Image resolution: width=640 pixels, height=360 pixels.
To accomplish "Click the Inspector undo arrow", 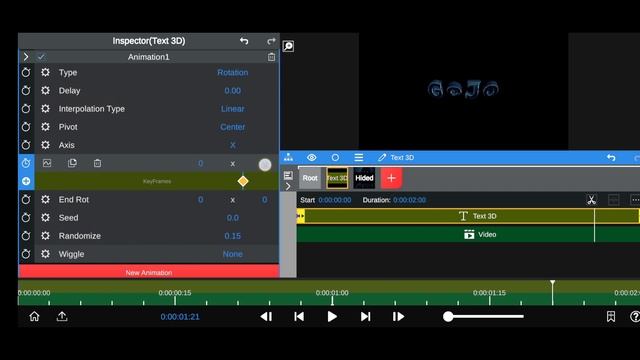I will click(244, 41).
